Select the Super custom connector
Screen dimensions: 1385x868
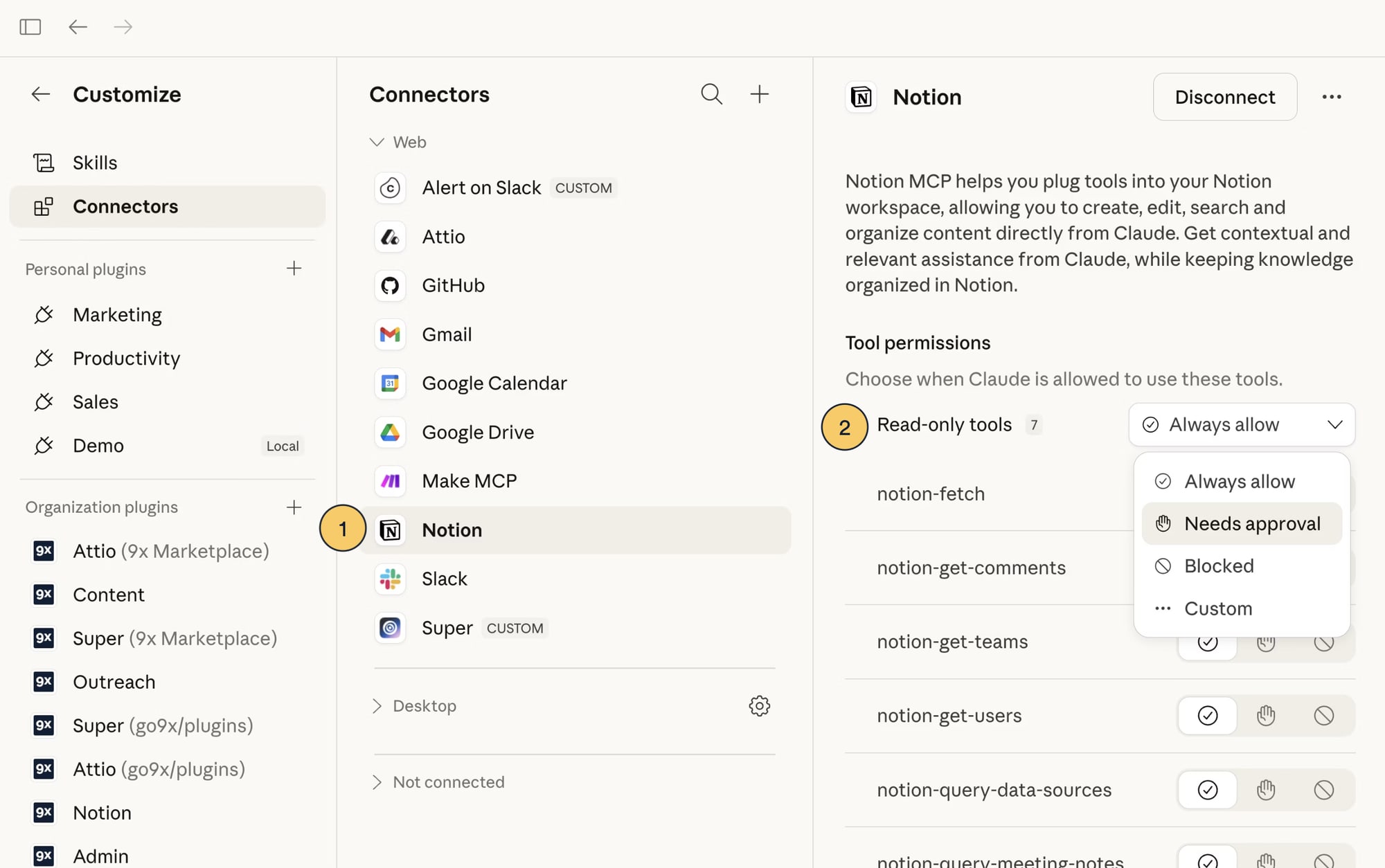(x=575, y=628)
